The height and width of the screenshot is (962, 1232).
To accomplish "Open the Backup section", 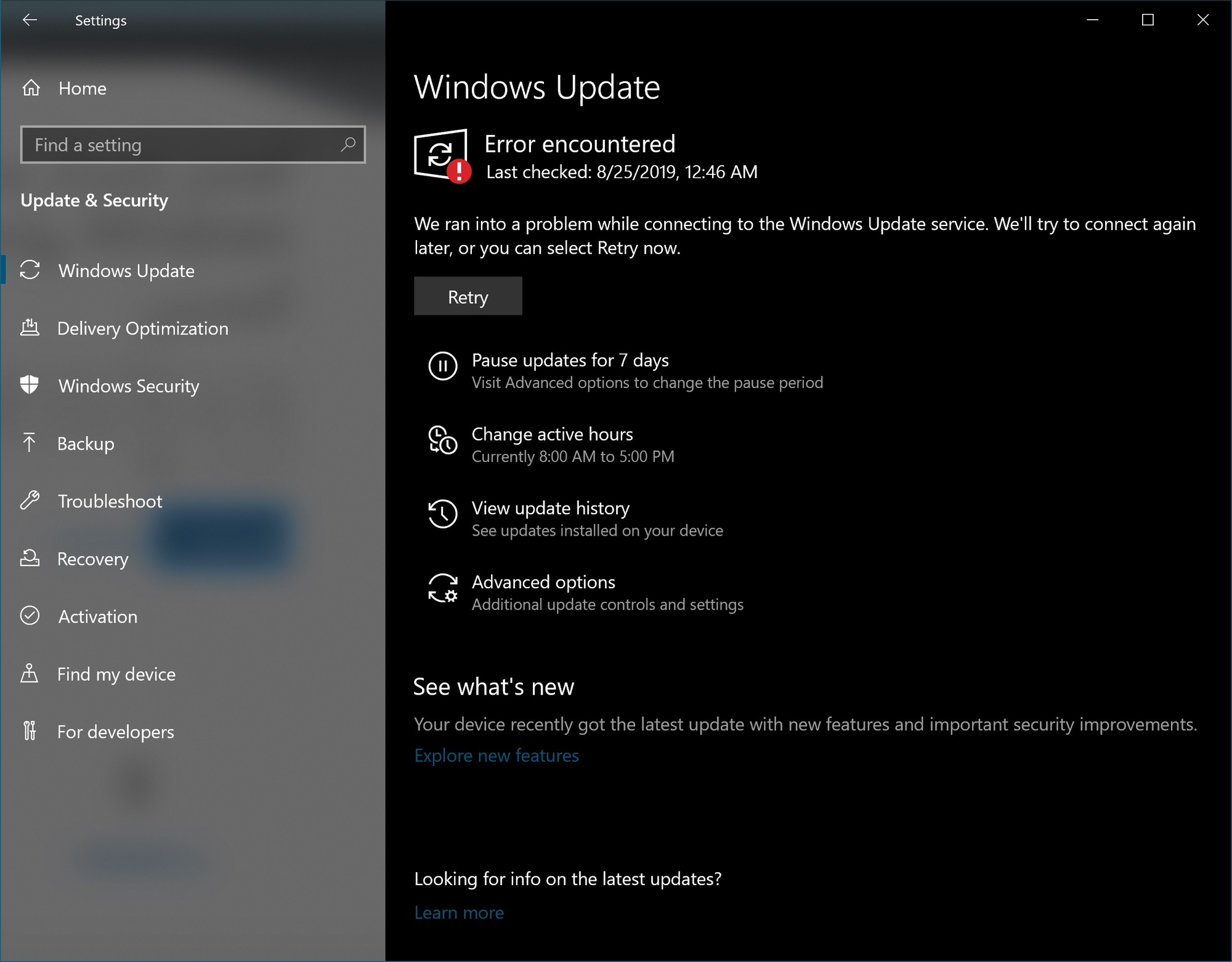I will 86,444.
